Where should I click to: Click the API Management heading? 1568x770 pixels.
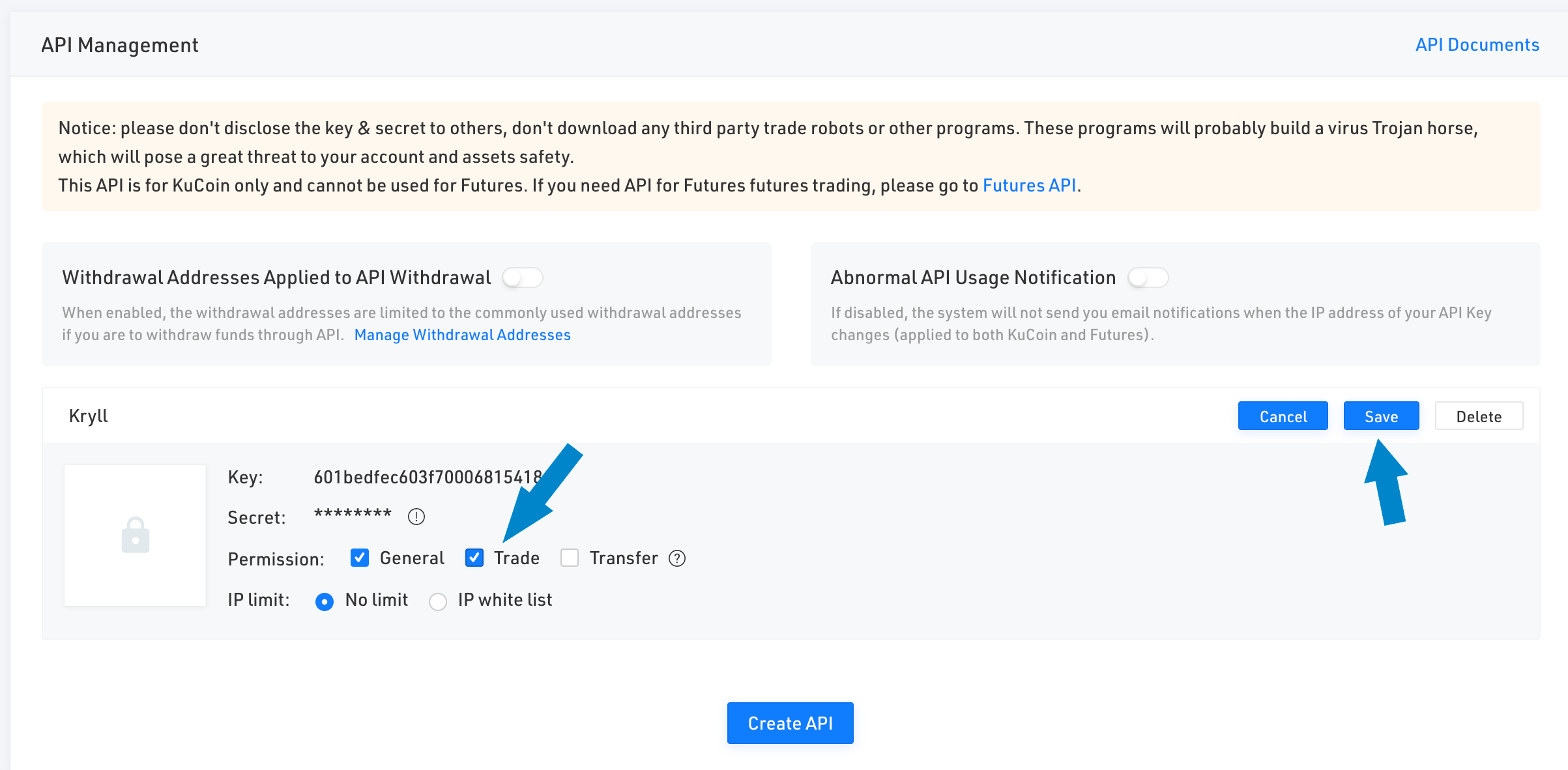click(x=120, y=45)
